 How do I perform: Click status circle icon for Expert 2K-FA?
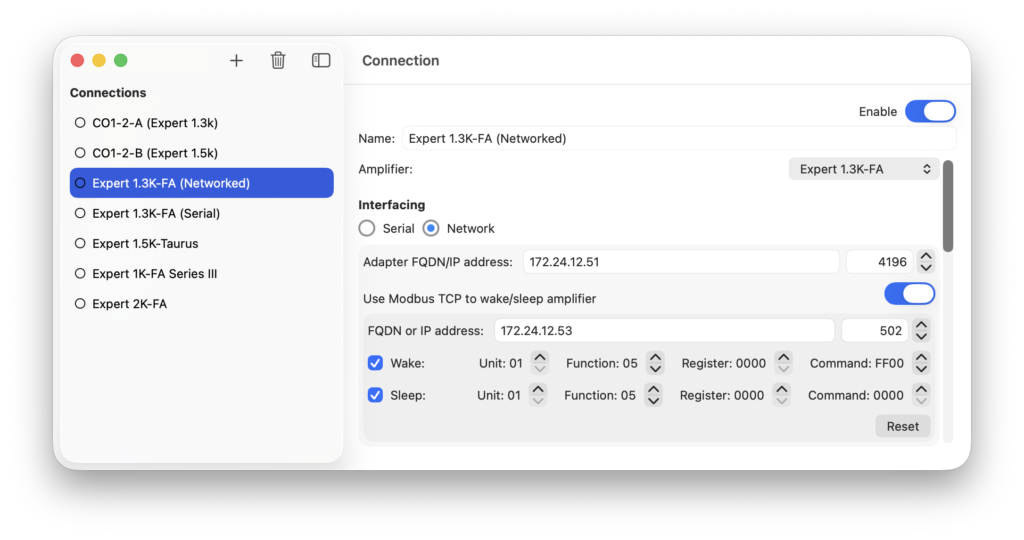tap(80, 303)
